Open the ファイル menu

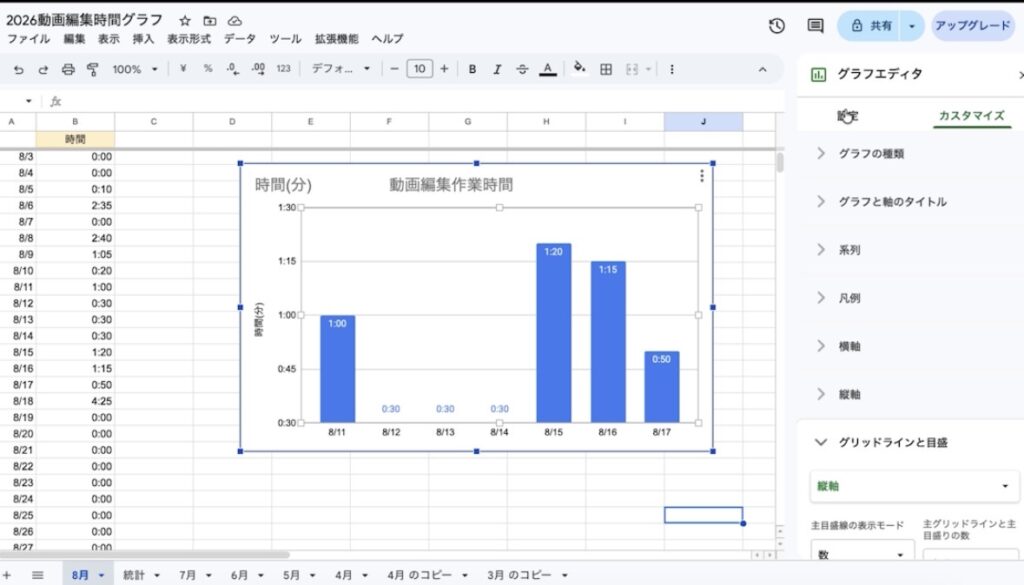point(28,39)
